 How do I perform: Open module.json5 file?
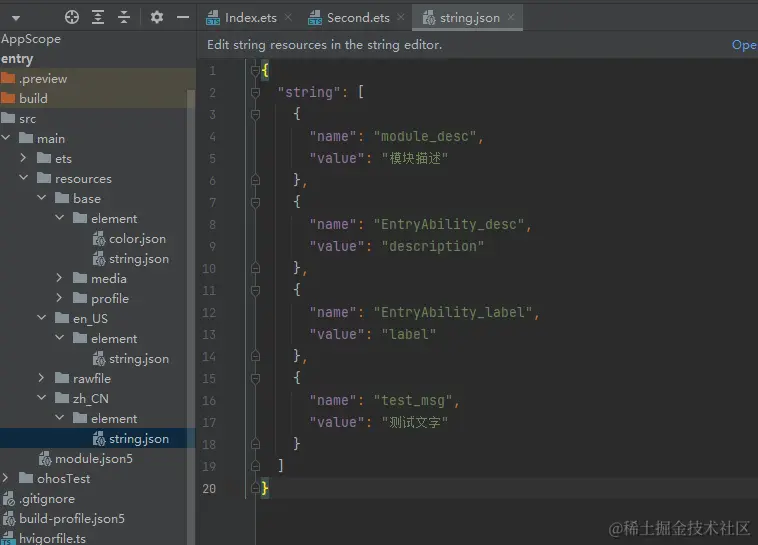(94, 458)
